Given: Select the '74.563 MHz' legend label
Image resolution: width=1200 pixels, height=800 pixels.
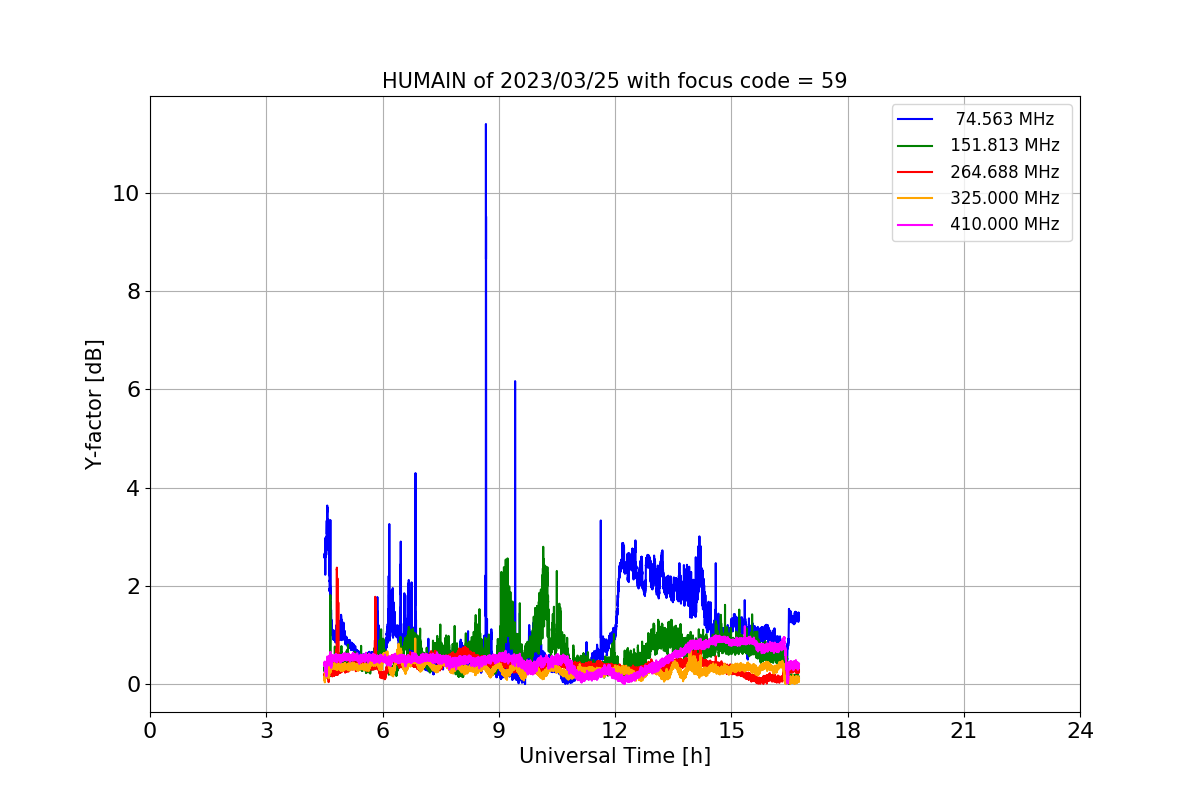Looking at the screenshot, I should pos(1005,119).
